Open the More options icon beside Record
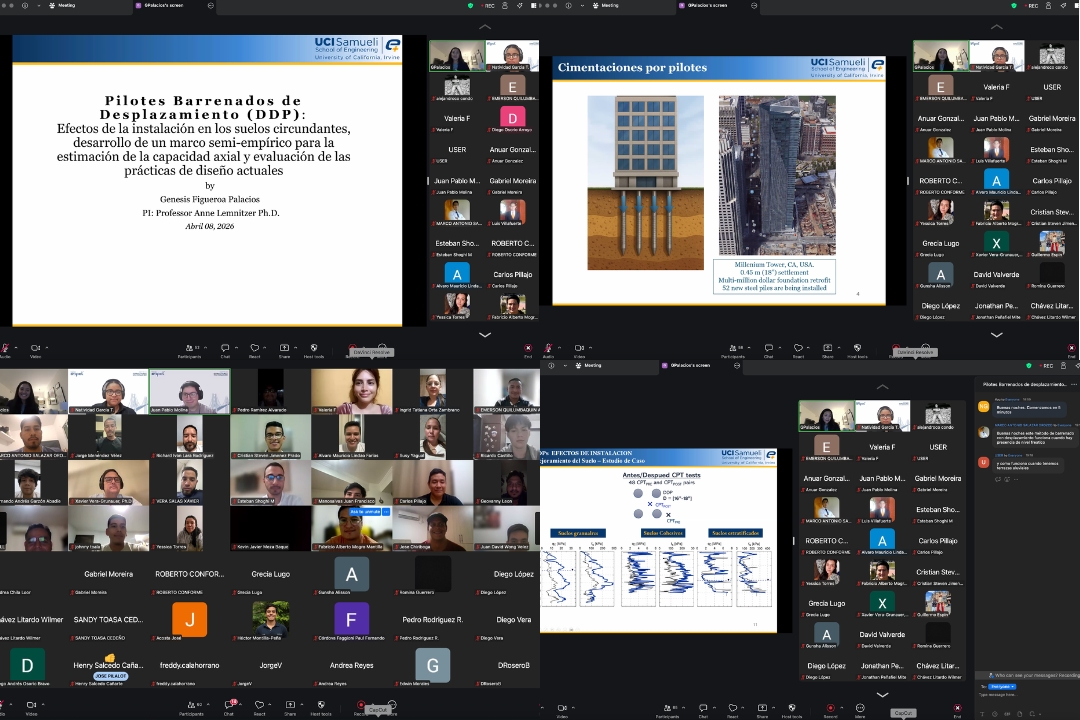The image size is (1080, 720). click(x=860, y=709)
